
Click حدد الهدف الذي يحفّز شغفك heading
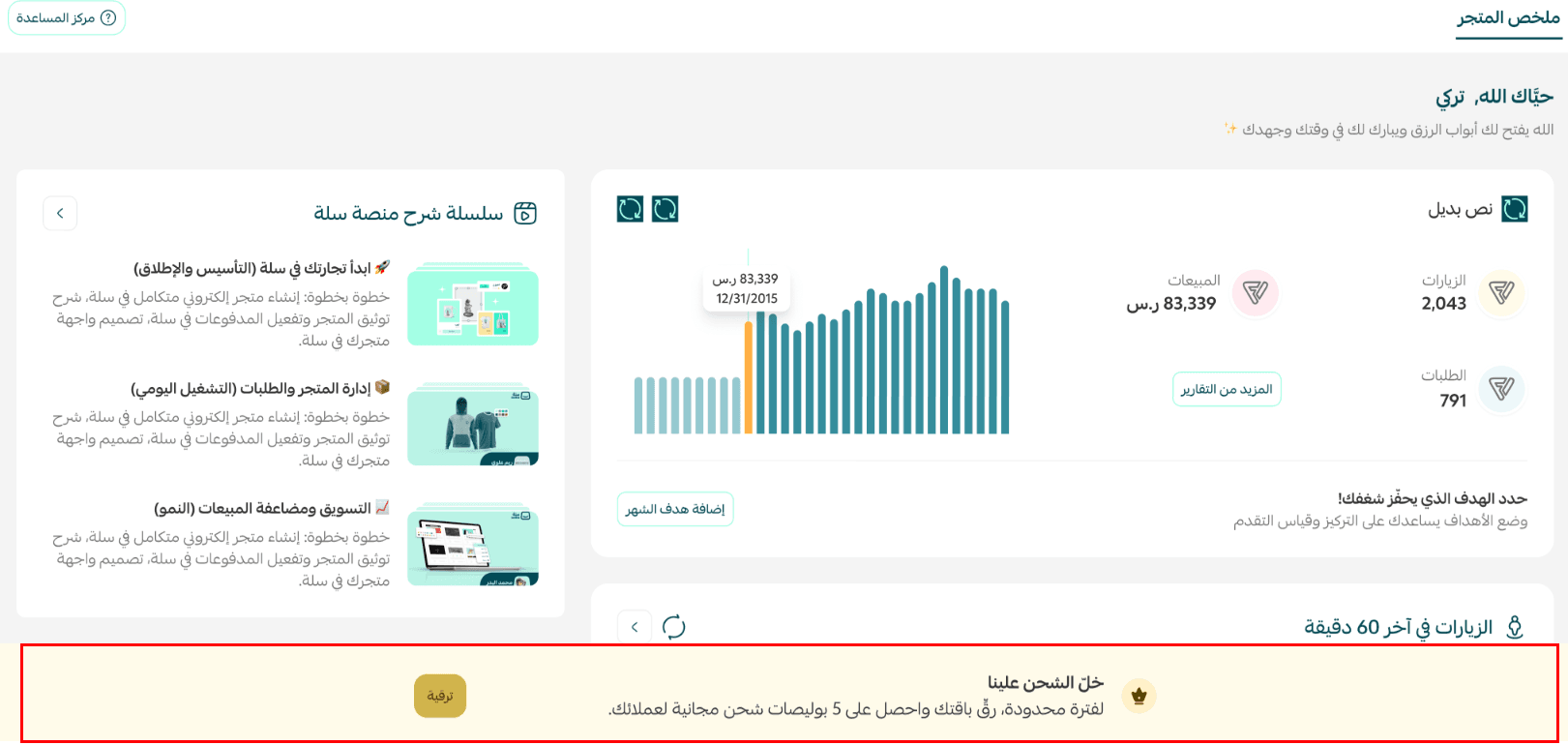1433,498
